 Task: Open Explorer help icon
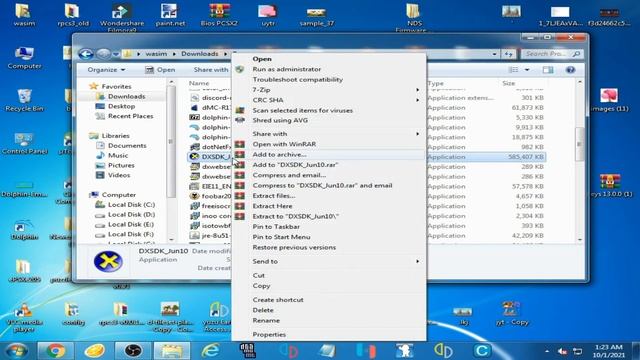click(x=570, y=70)
